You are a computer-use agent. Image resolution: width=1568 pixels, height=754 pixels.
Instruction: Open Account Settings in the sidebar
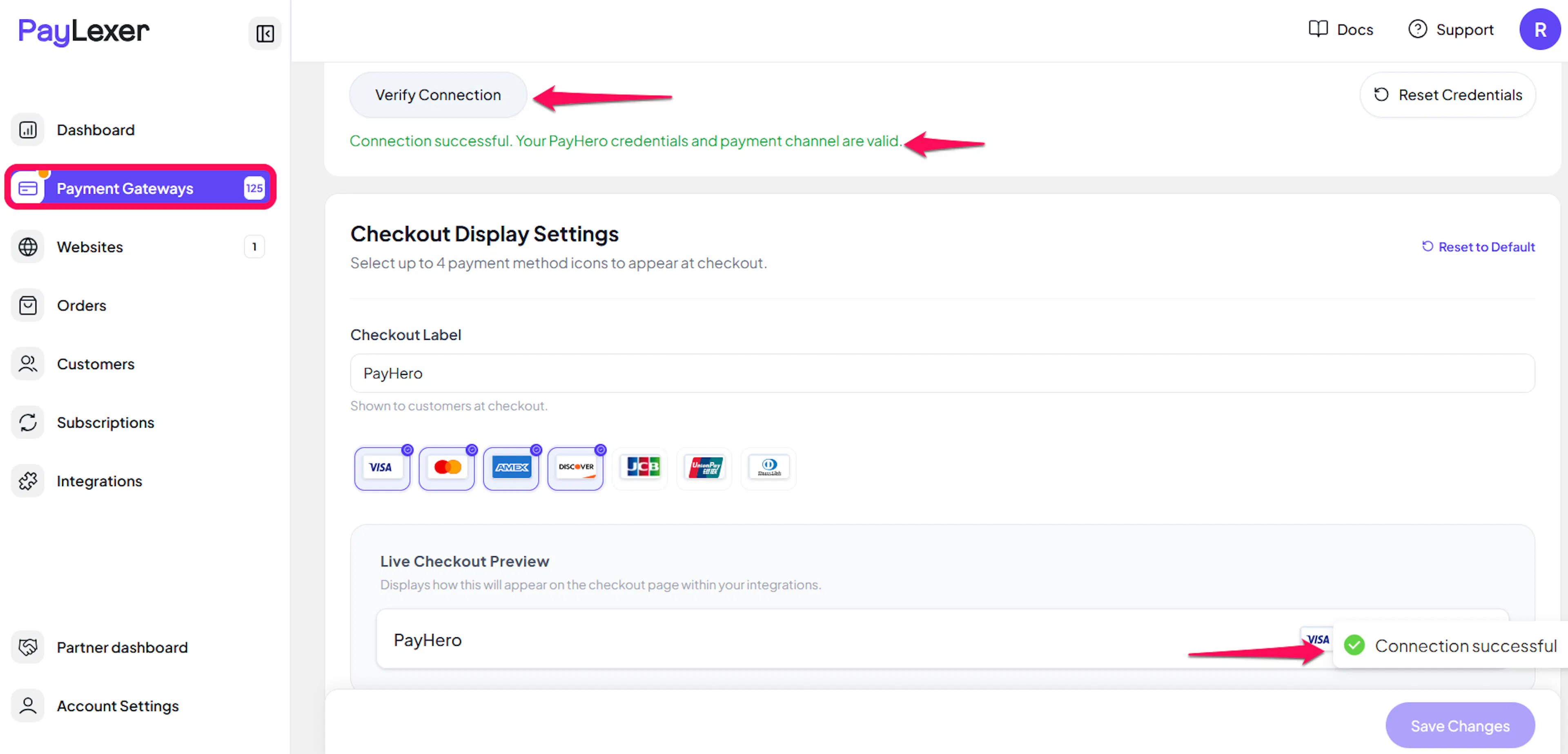pyautogui.click(x=140, y=705)
